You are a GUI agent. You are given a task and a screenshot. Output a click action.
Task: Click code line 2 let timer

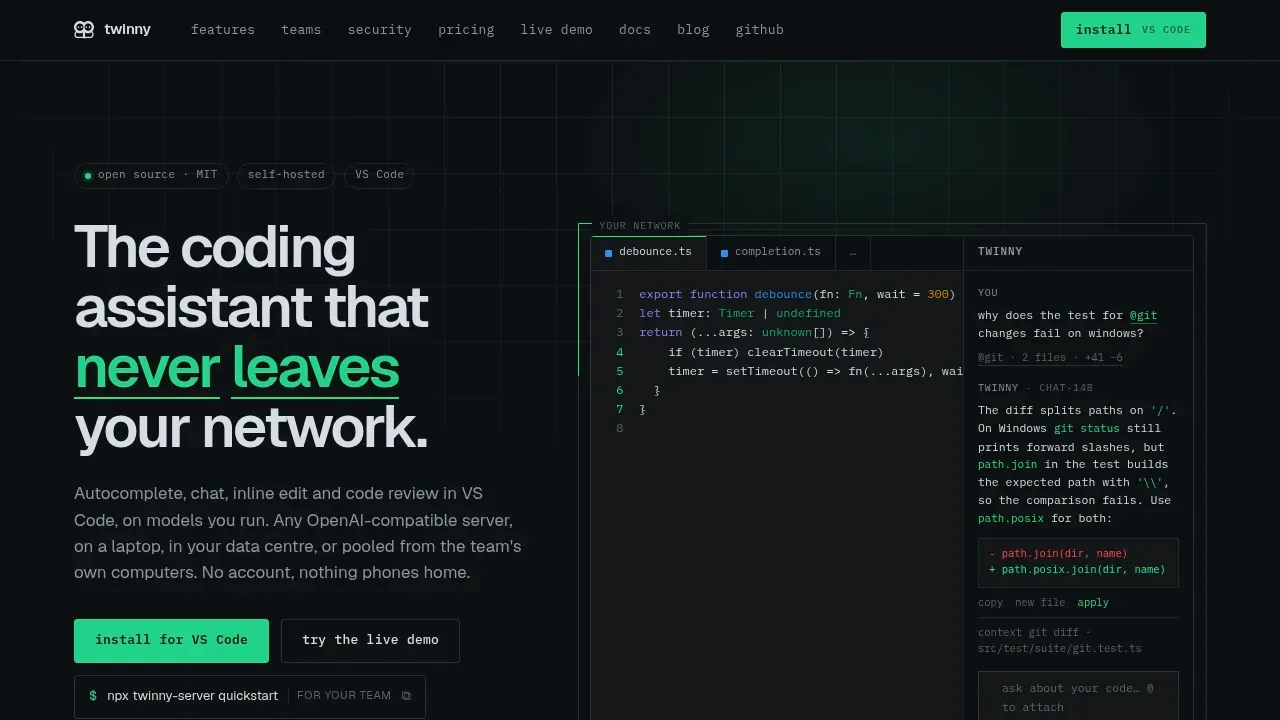740,314
